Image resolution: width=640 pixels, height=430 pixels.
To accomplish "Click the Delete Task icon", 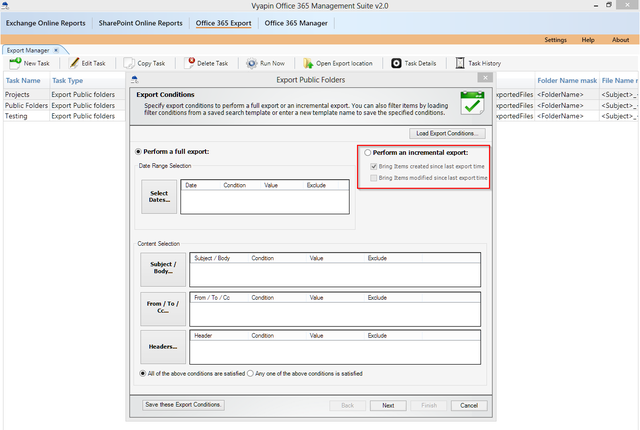I will 190,63.
